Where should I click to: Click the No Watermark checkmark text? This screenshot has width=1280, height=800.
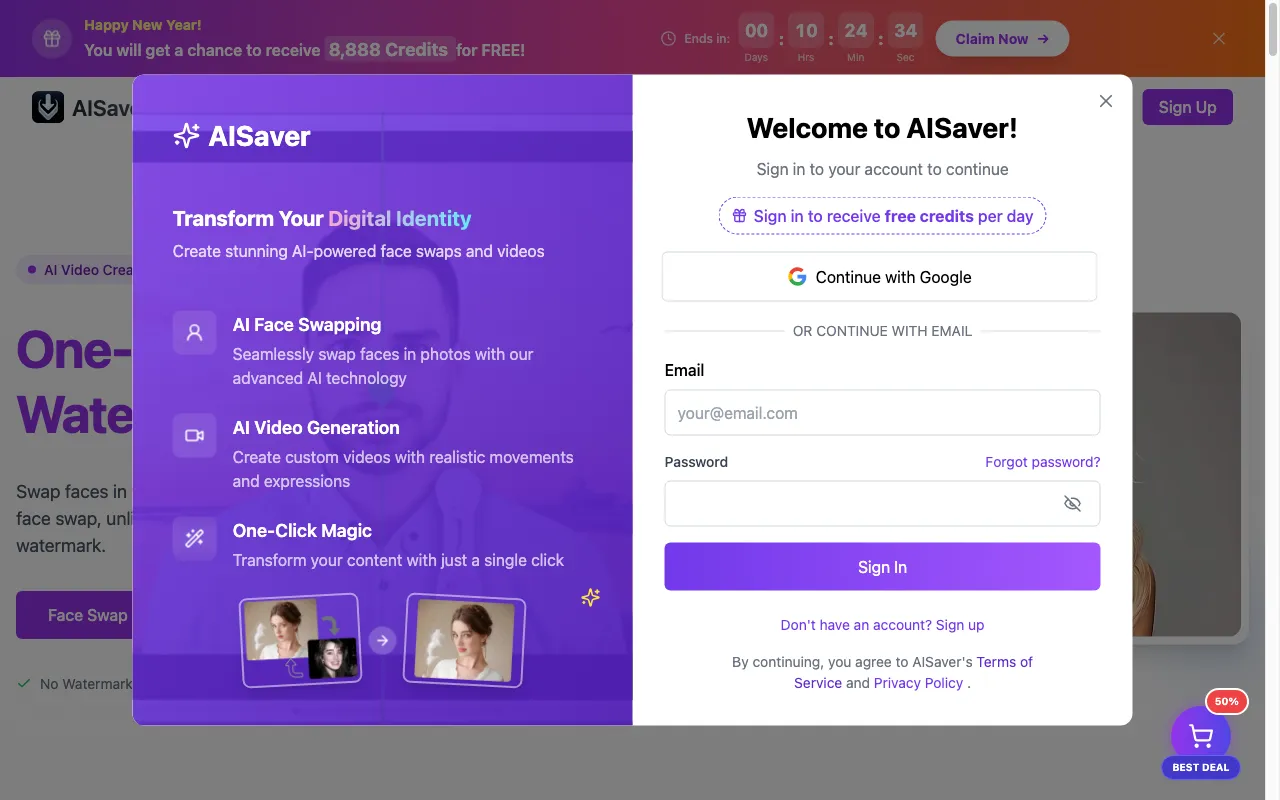75,684
